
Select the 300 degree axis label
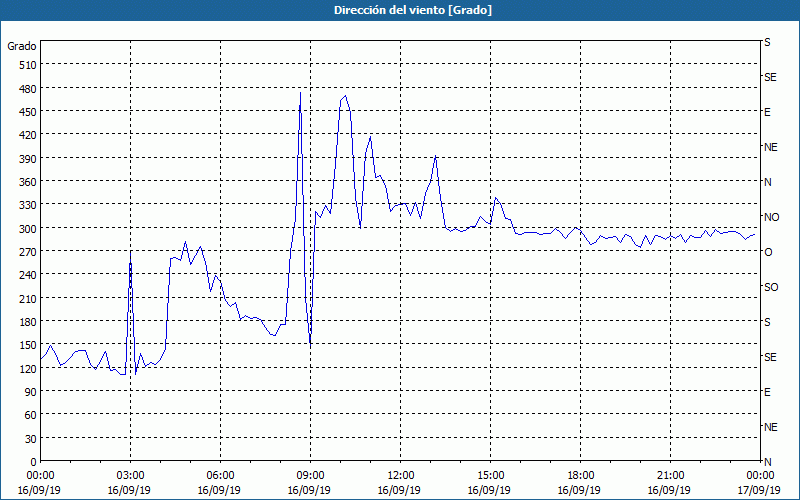click(28, 229)
